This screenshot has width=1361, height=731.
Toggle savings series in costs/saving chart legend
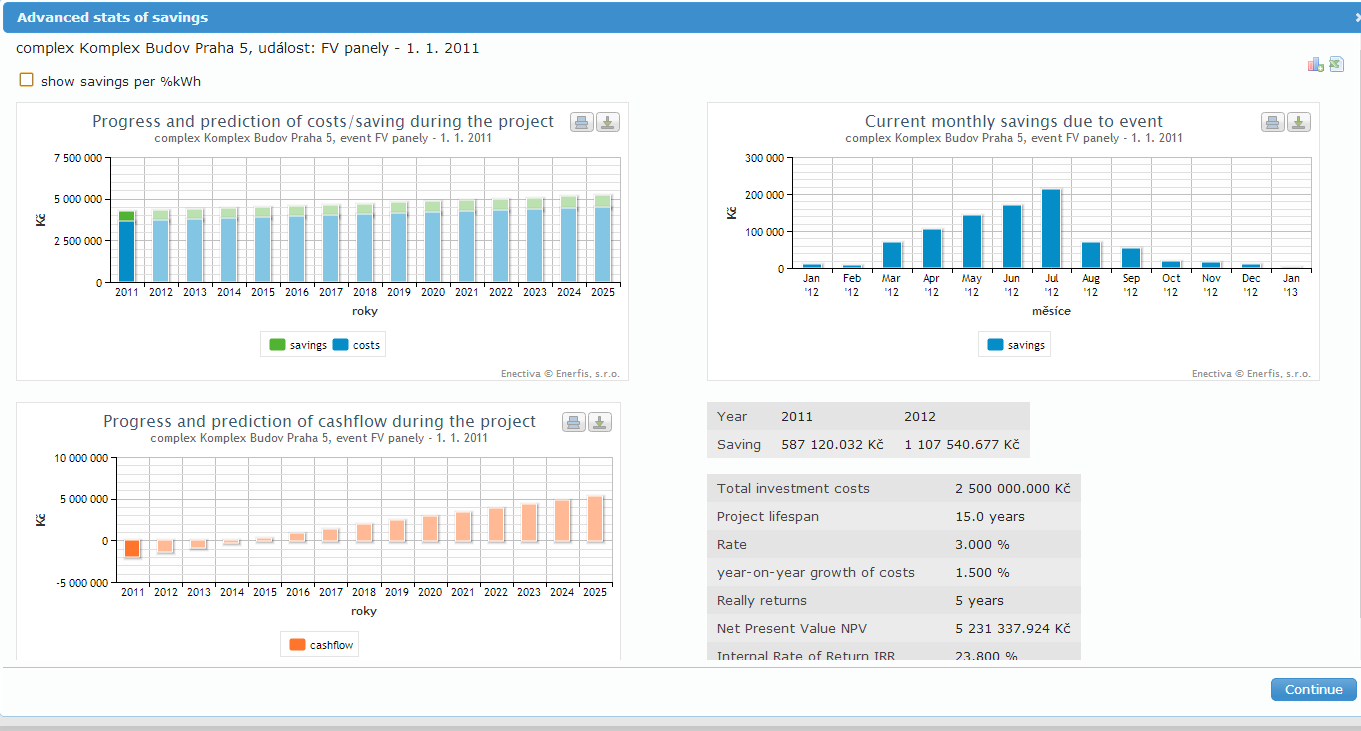[x=297, y=345]
